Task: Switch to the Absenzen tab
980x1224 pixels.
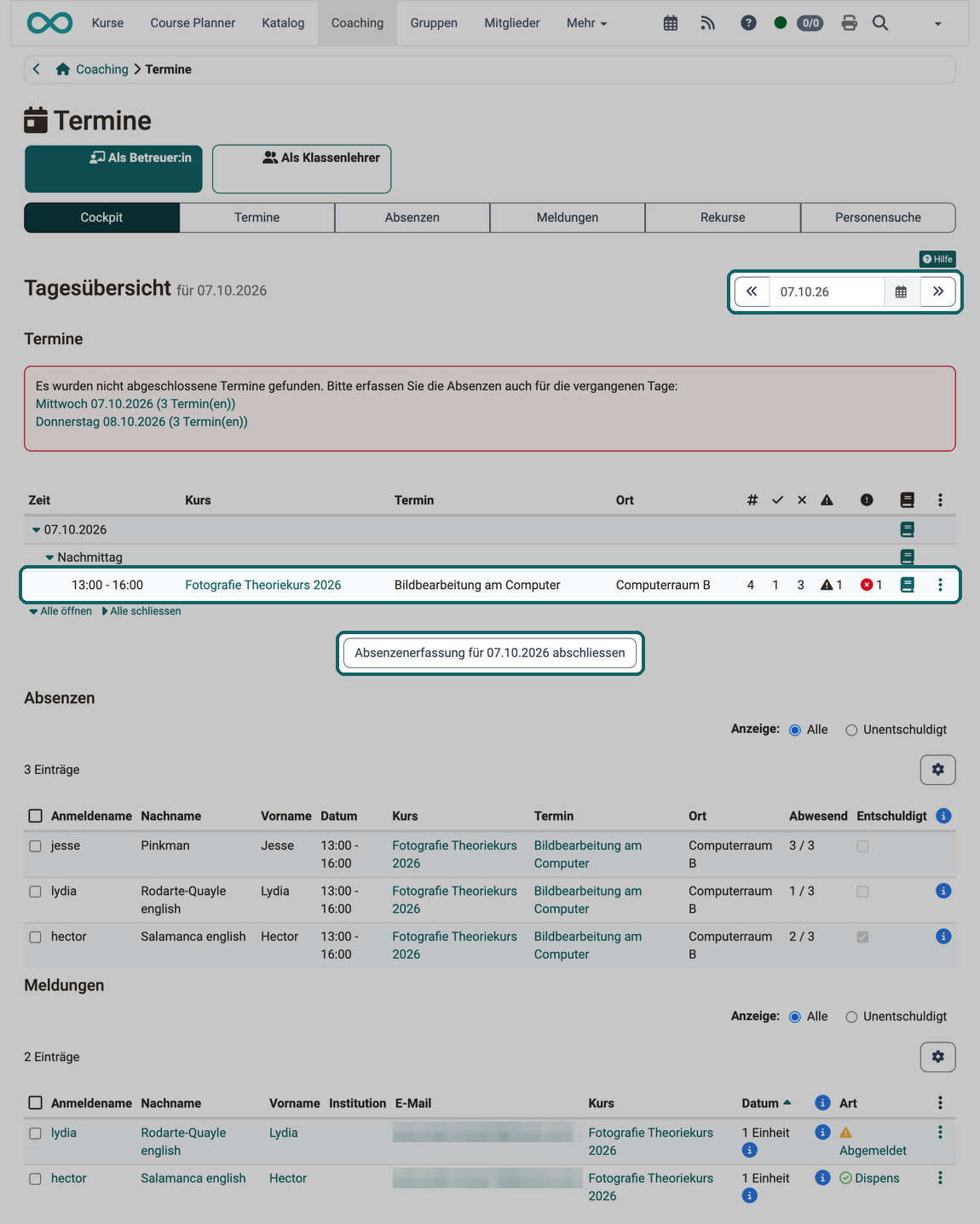Action: point(412,217)
